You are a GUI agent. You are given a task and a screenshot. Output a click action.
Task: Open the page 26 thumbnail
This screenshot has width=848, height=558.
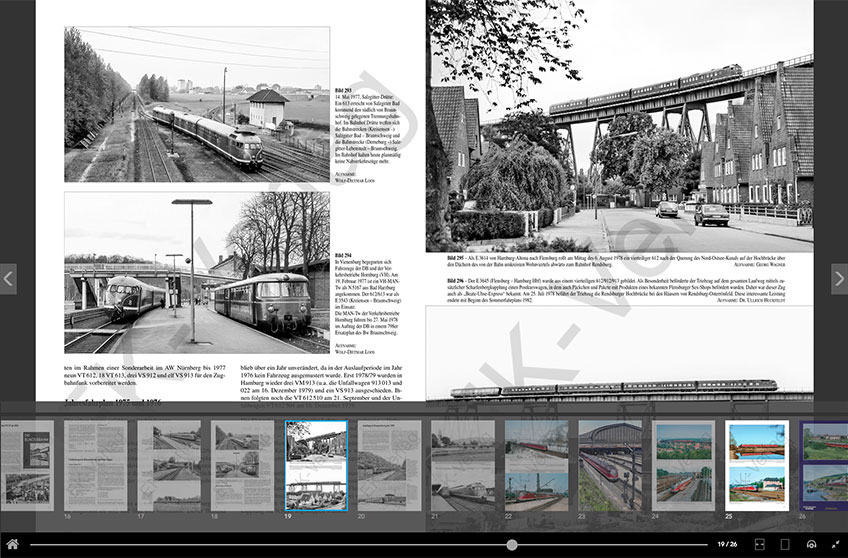pyautogui.click(x=824, y=466)
